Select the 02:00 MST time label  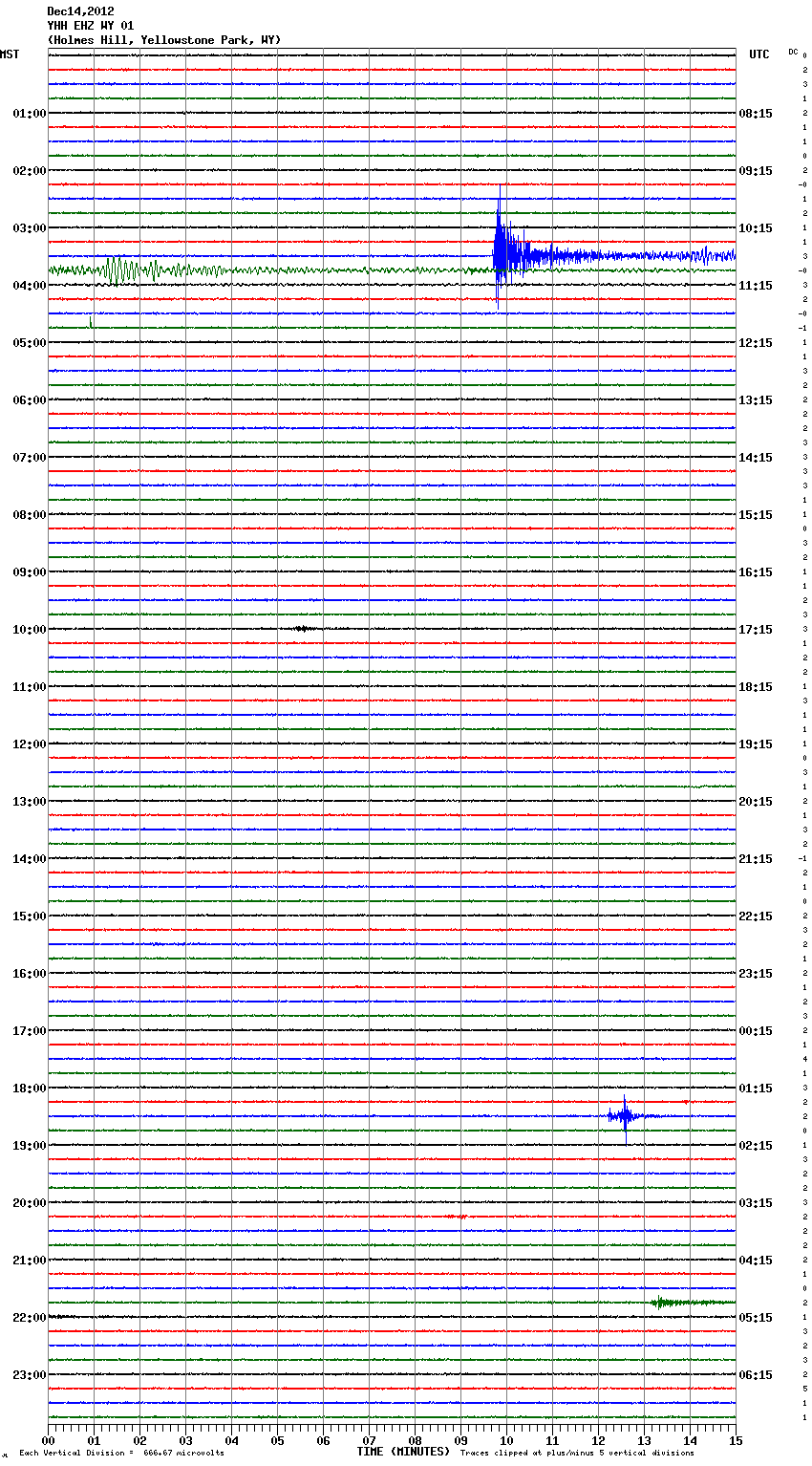(30, 171)
